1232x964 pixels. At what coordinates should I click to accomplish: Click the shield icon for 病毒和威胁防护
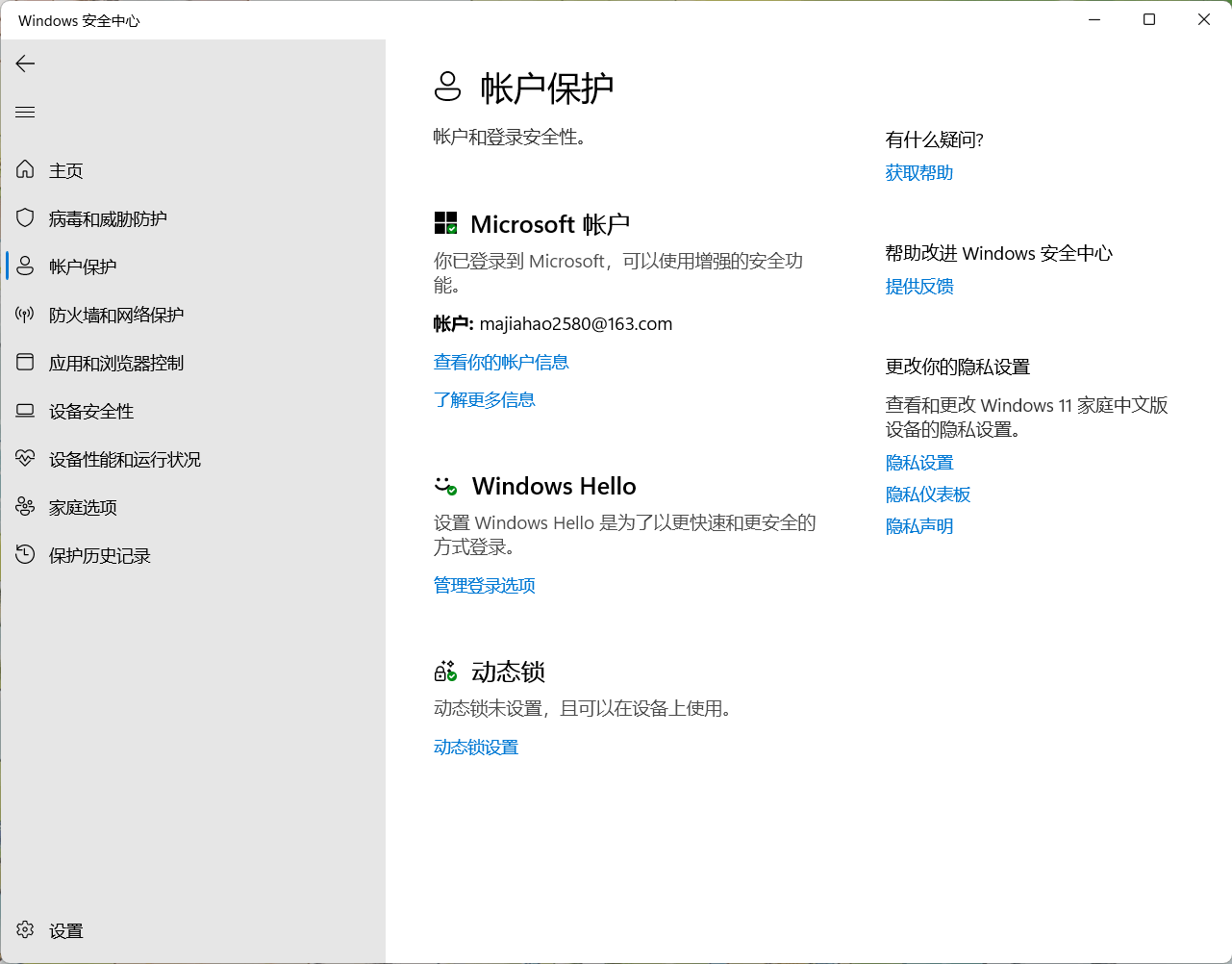point(26,218)
